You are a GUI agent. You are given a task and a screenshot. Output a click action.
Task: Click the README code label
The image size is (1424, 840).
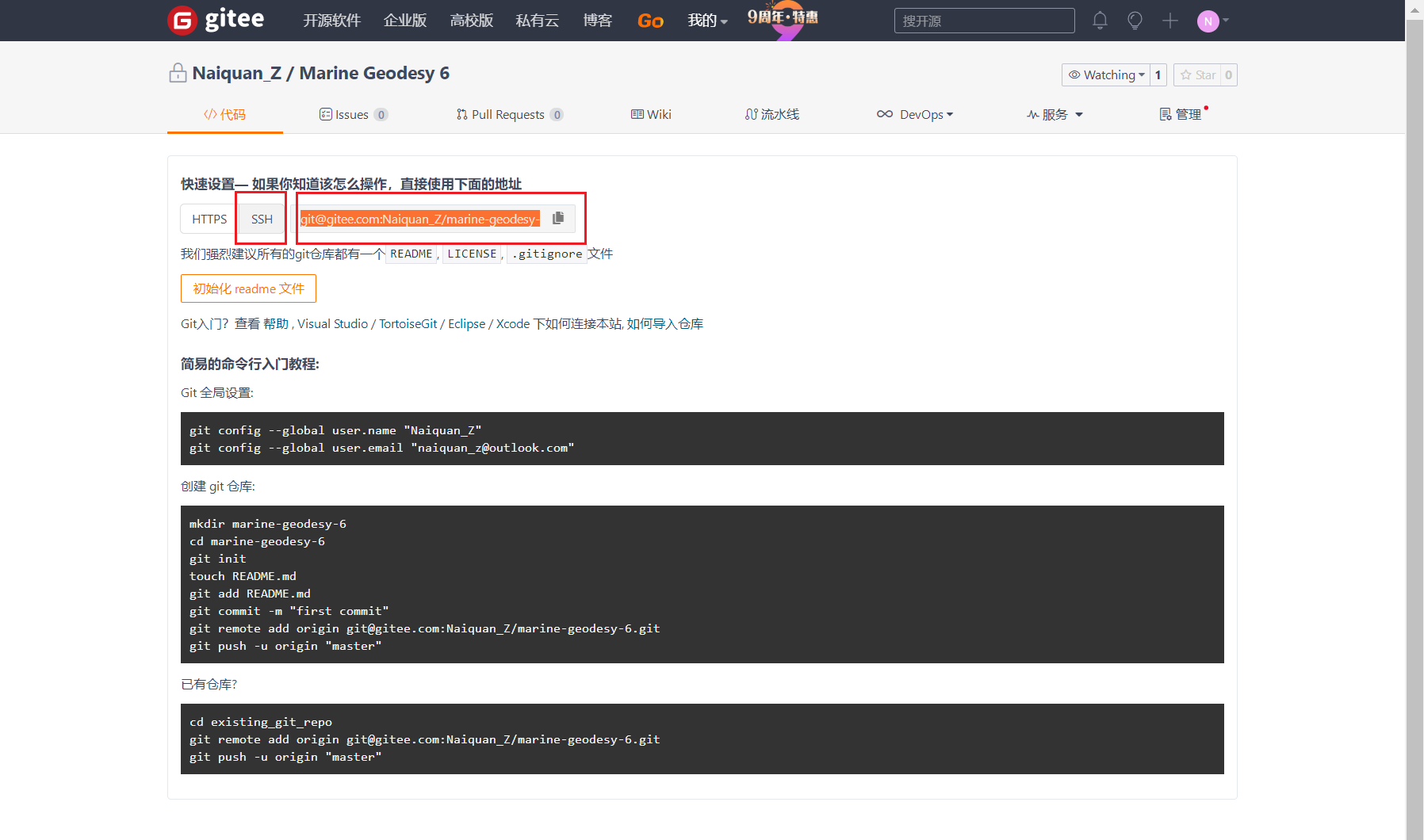pos(411,254)
